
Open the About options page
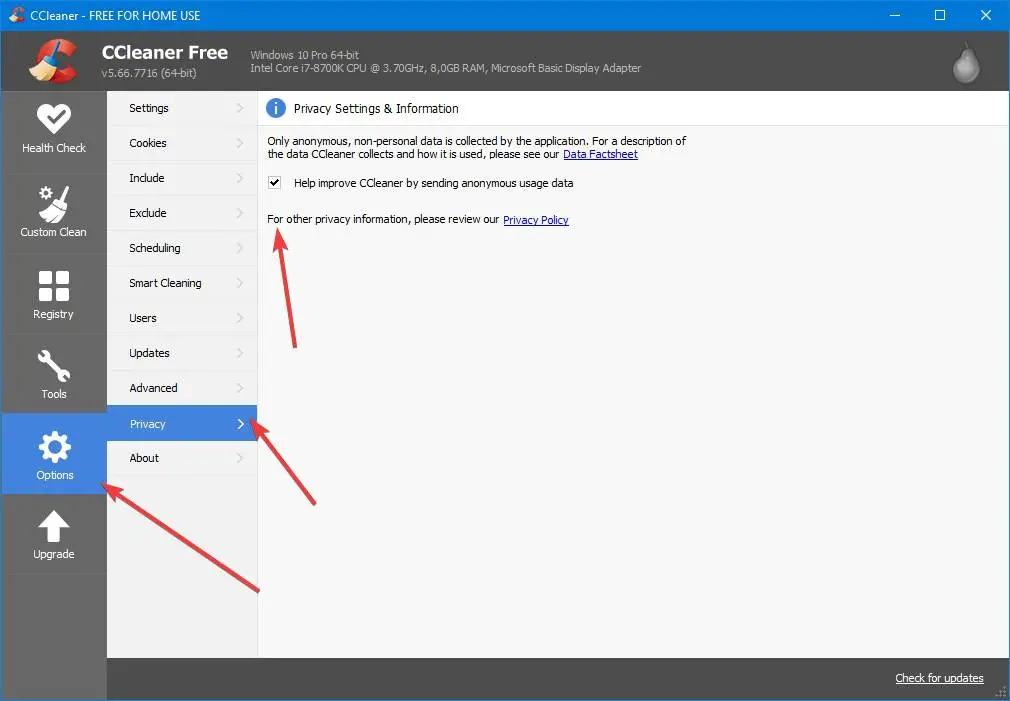tap(182, 458)
